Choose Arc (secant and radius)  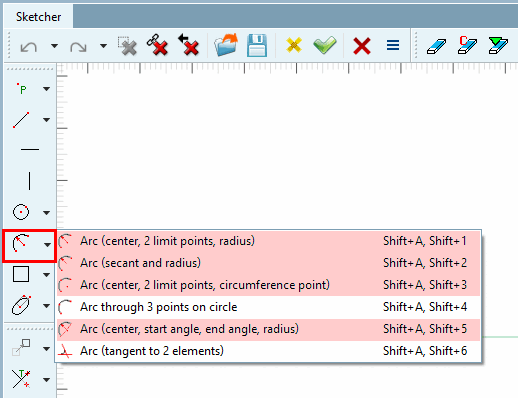268,263
